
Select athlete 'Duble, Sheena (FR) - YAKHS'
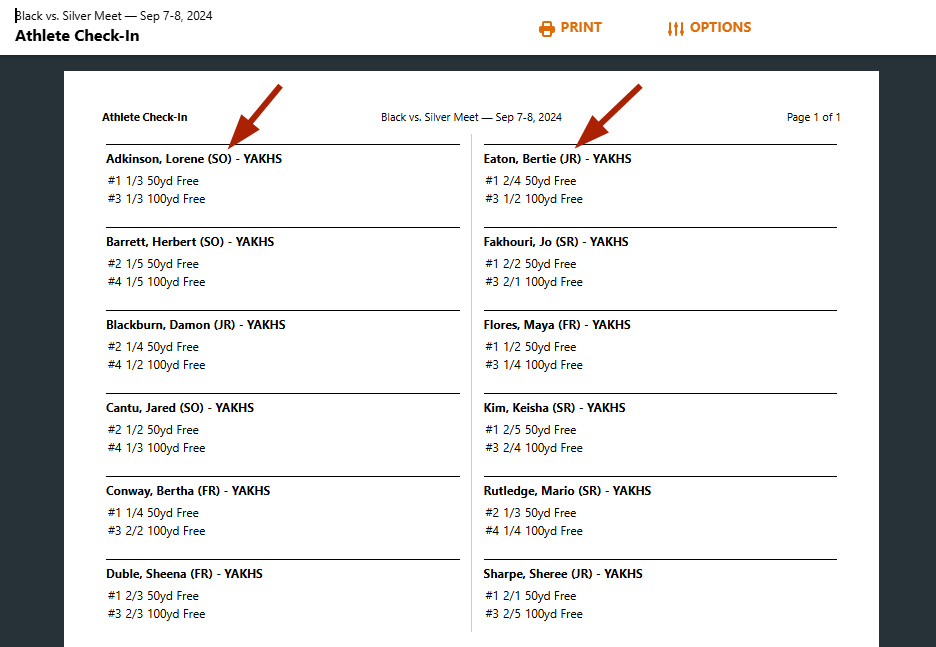[184, 574]
